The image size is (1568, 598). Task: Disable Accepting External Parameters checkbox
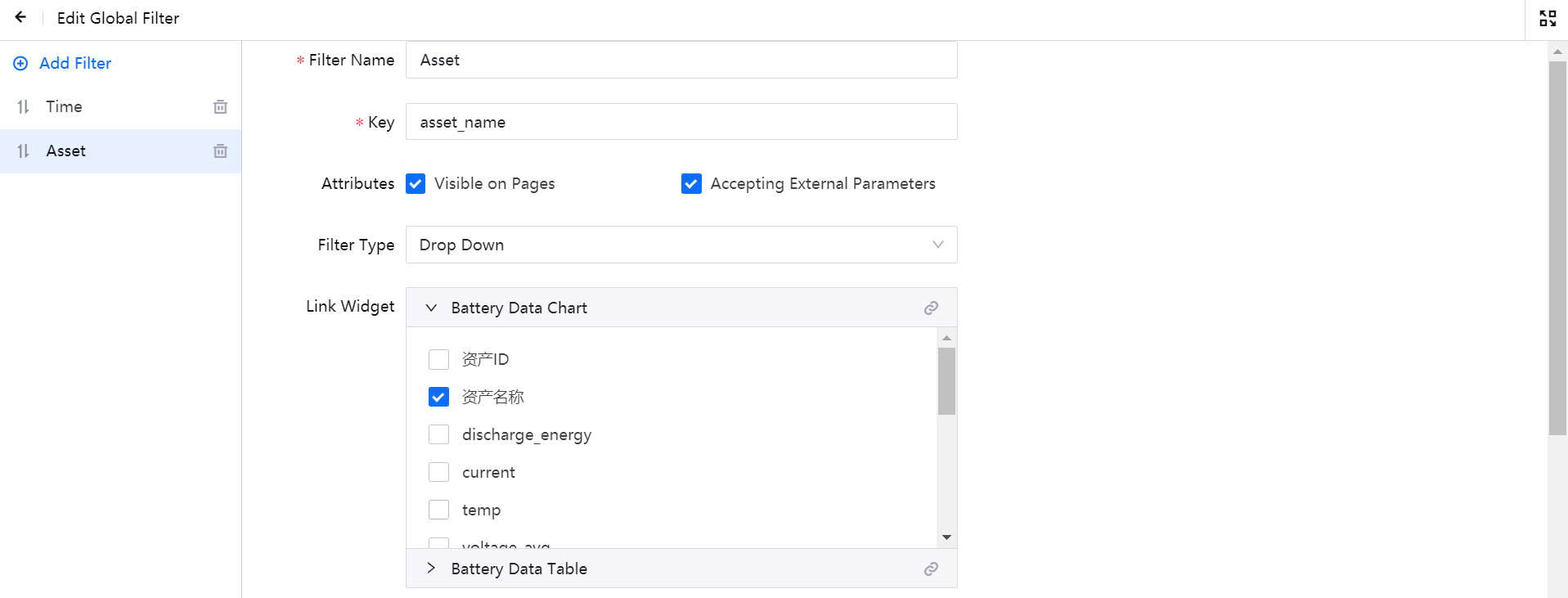(x=691, y=184)
